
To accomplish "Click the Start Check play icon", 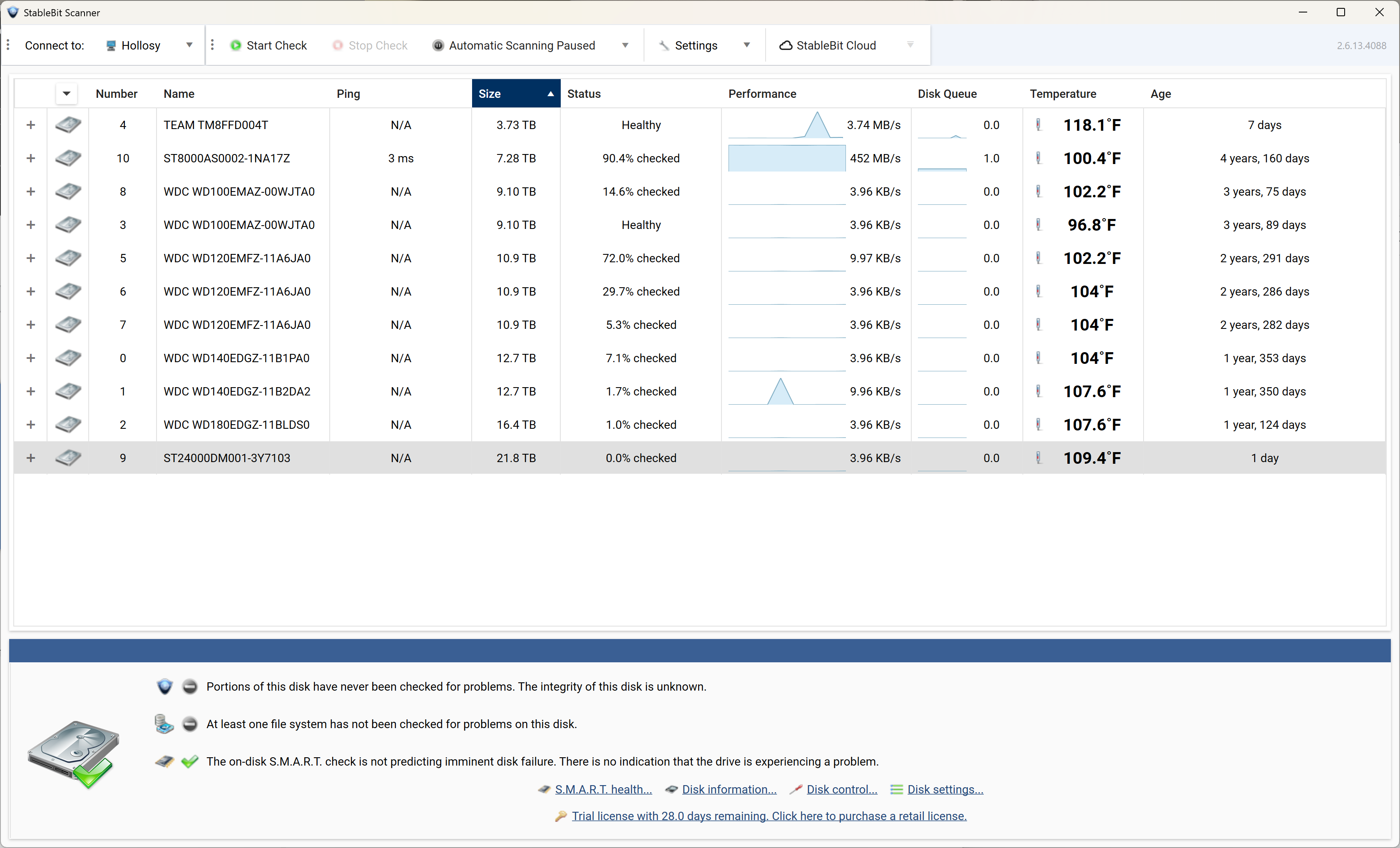I will [235, 45].
